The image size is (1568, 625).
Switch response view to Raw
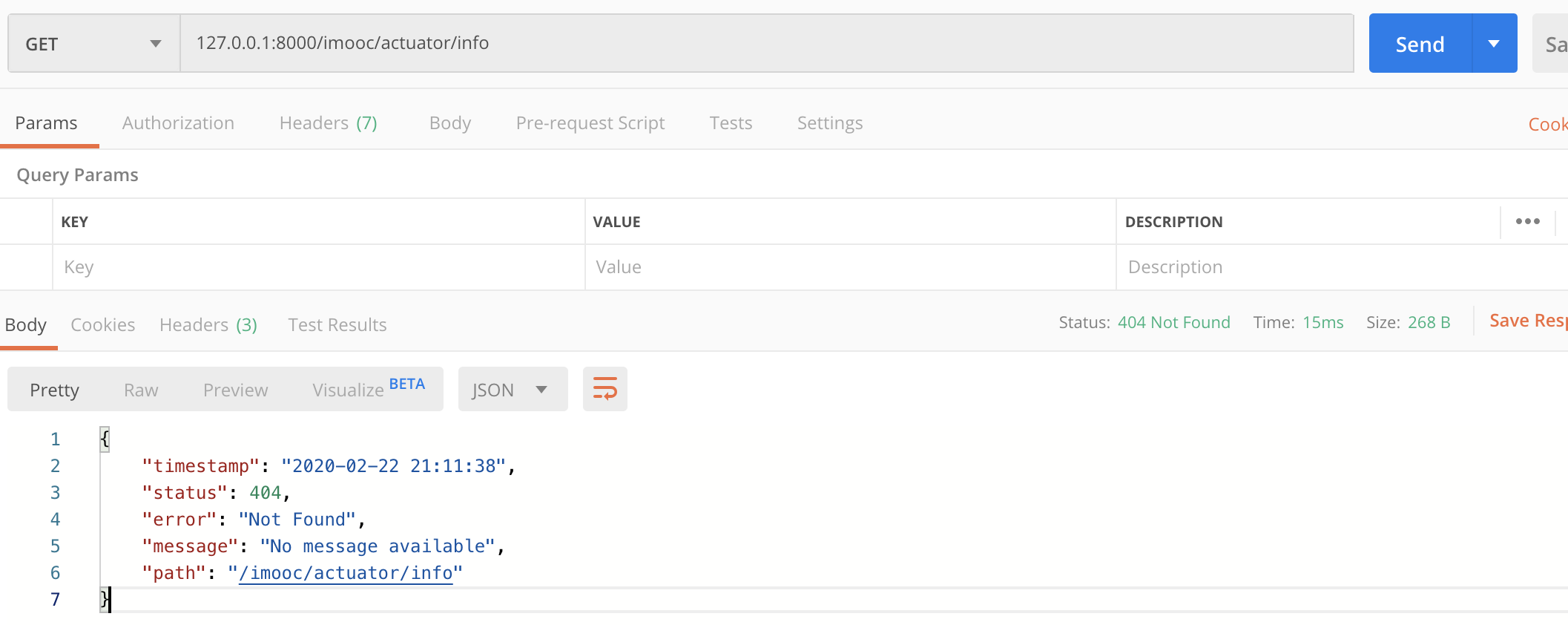tap(141, 390)
